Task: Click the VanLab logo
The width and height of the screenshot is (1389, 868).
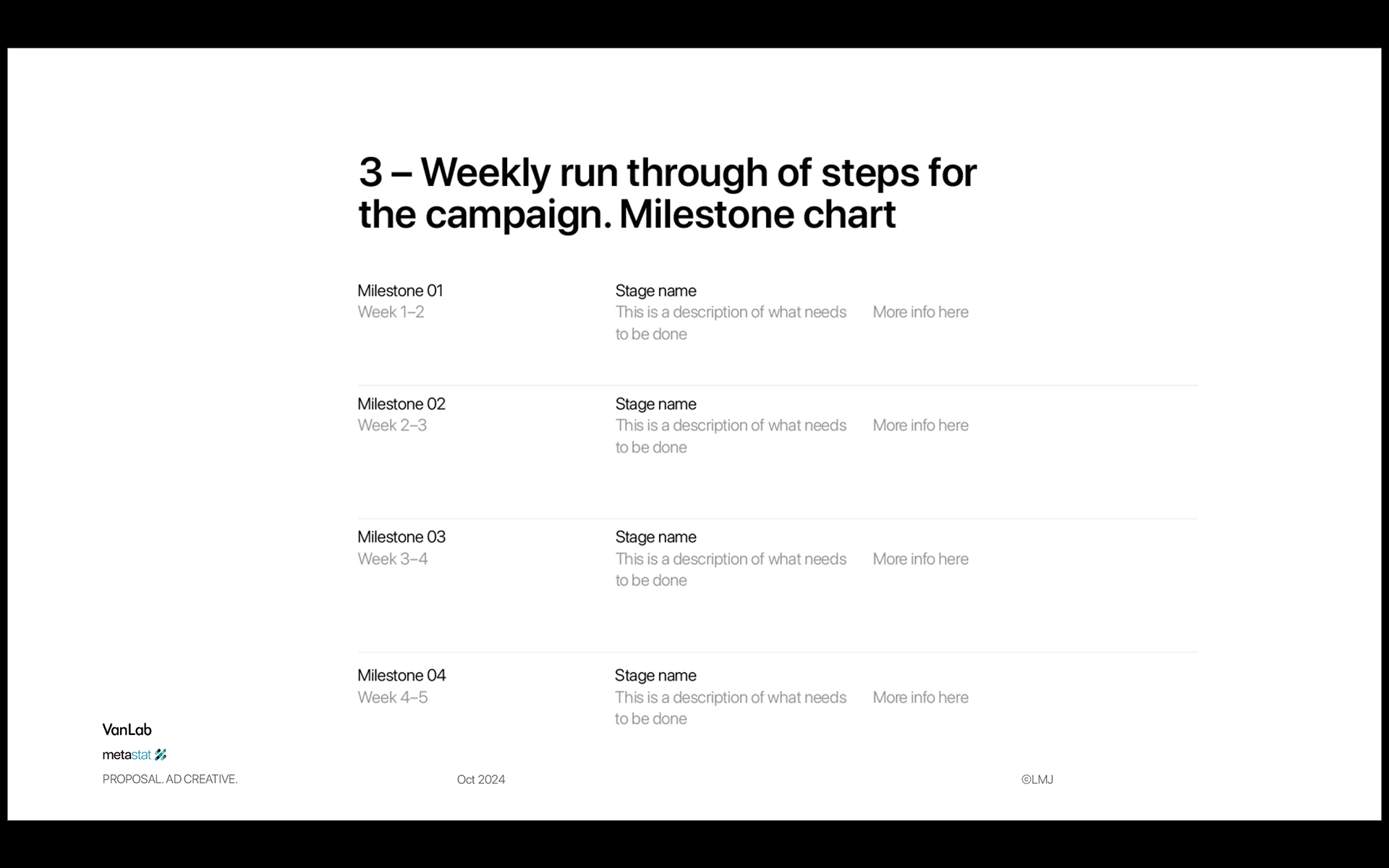Action: coord(127,729)
